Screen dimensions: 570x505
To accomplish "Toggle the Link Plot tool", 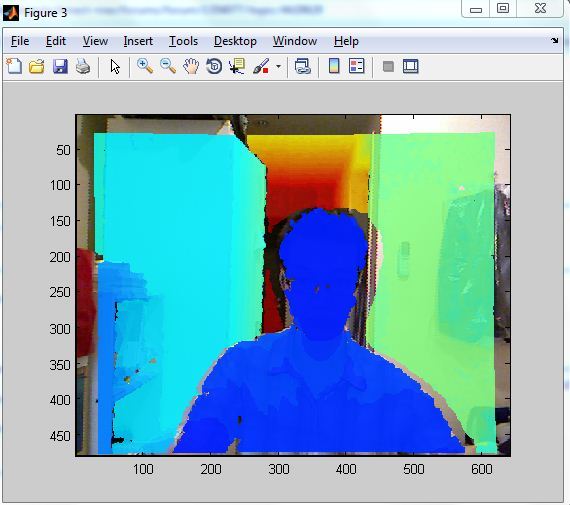I will coord(302,67).
